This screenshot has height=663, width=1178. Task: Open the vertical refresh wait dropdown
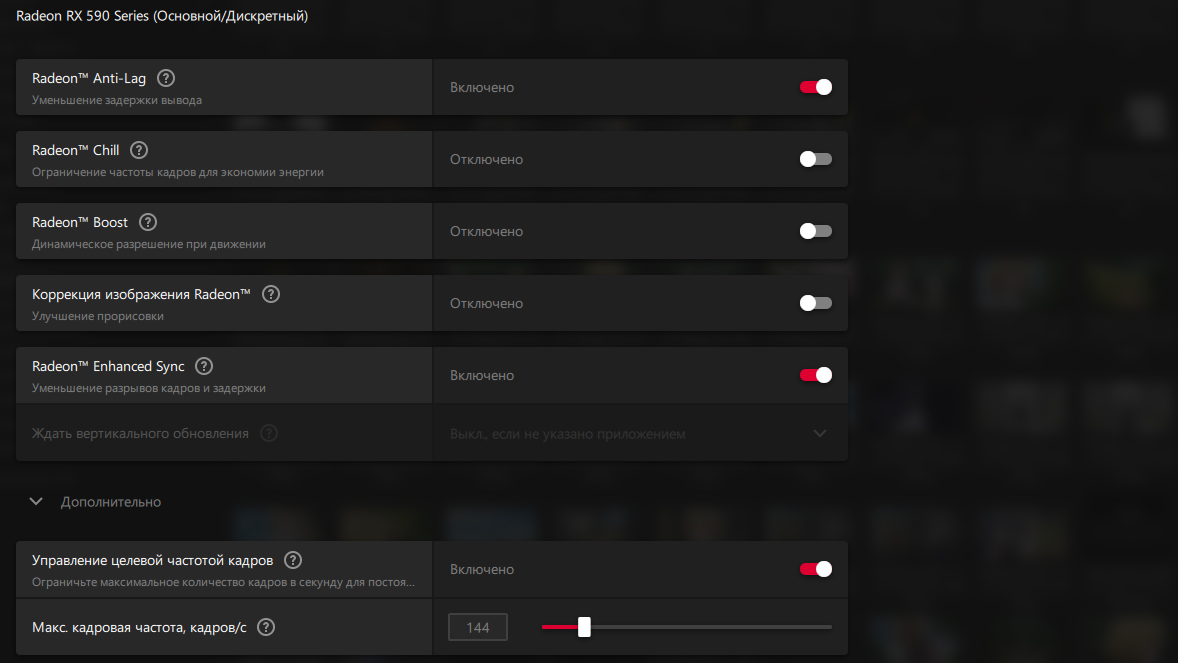640,434
